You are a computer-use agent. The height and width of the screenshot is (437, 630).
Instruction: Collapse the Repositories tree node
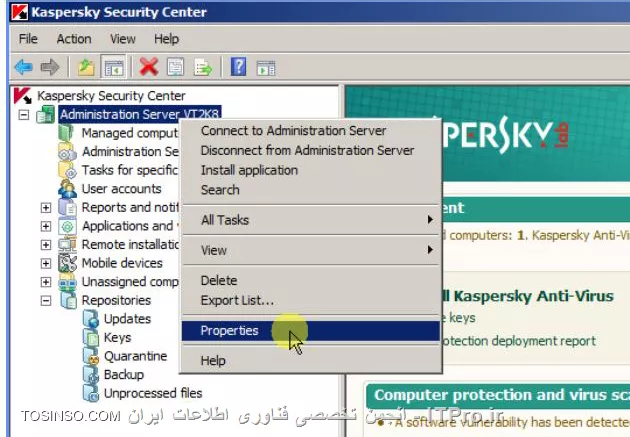coord(46,300)
